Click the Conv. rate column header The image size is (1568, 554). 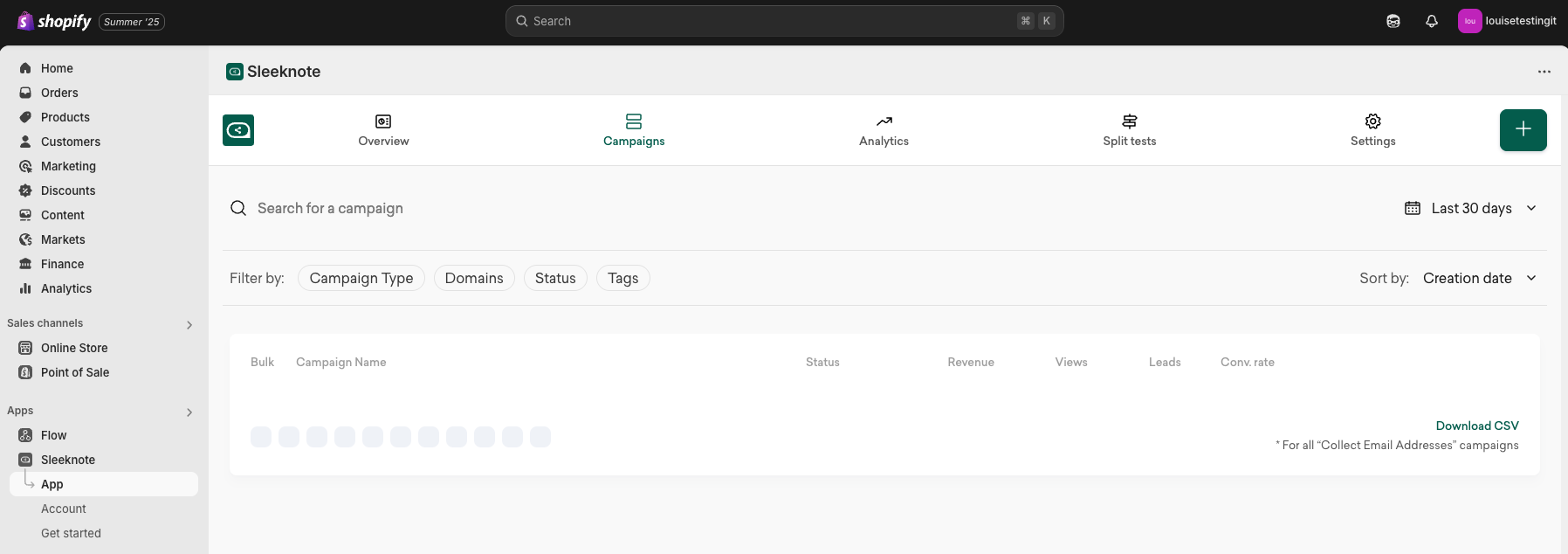click(x=1248, y=362)
